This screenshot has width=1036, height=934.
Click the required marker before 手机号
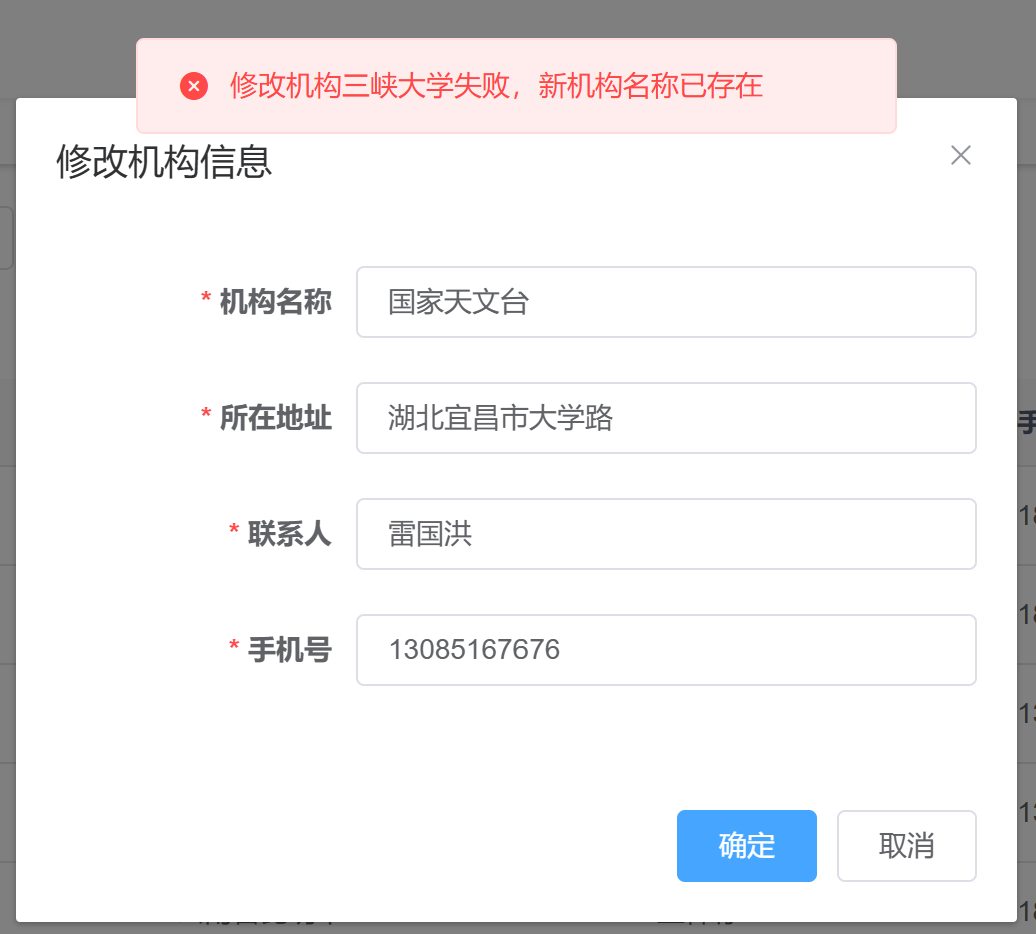[x=234, y=648]
